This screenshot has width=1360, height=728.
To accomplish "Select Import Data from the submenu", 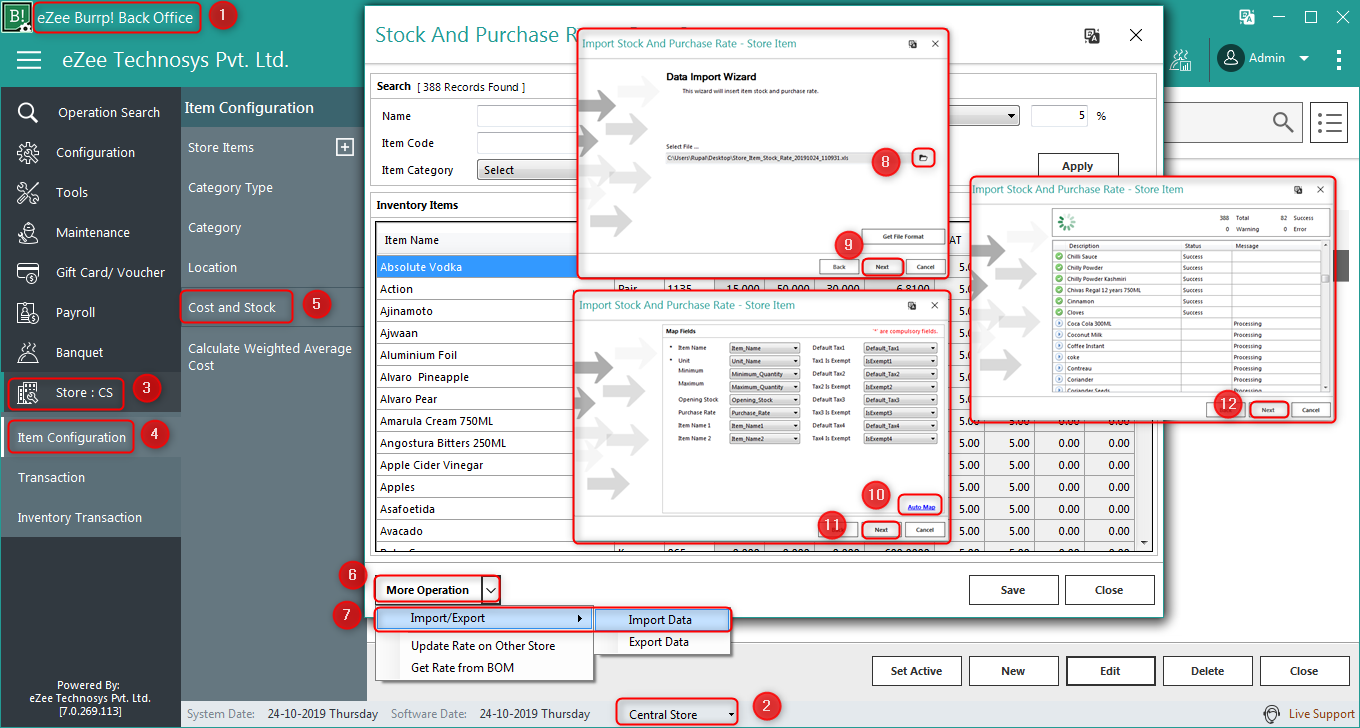I will click(662, 620).
